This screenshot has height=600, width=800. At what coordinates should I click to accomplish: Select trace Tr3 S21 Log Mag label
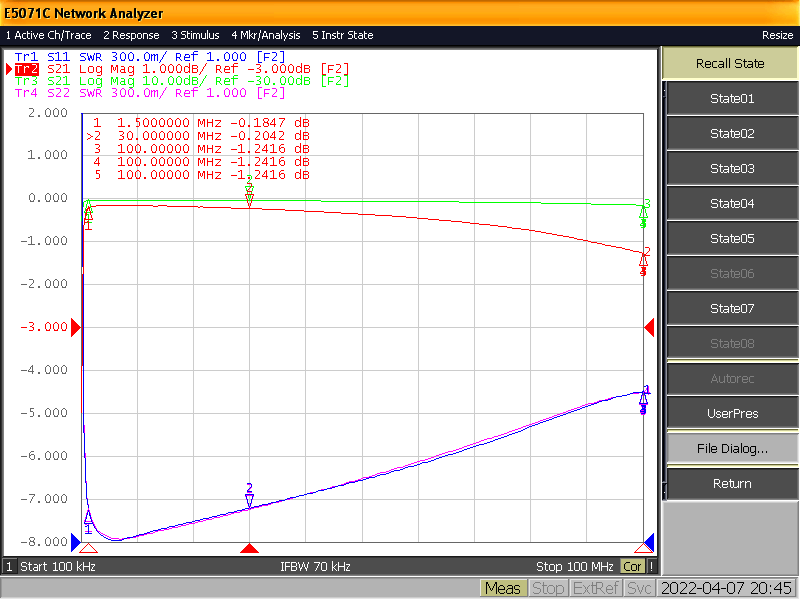point(182,81)
